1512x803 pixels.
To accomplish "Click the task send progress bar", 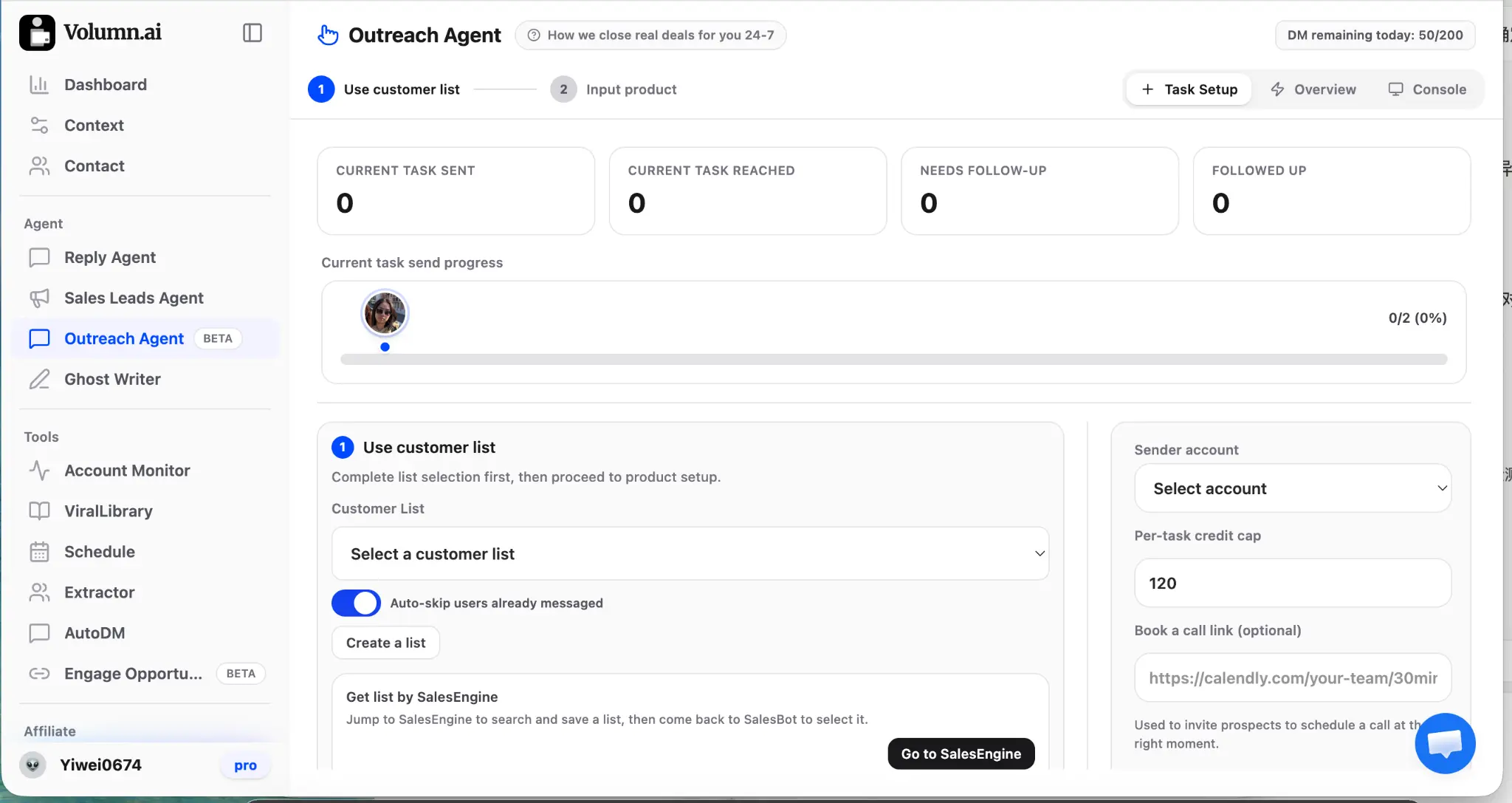I will pyautogui.click(x=893, y=359).
